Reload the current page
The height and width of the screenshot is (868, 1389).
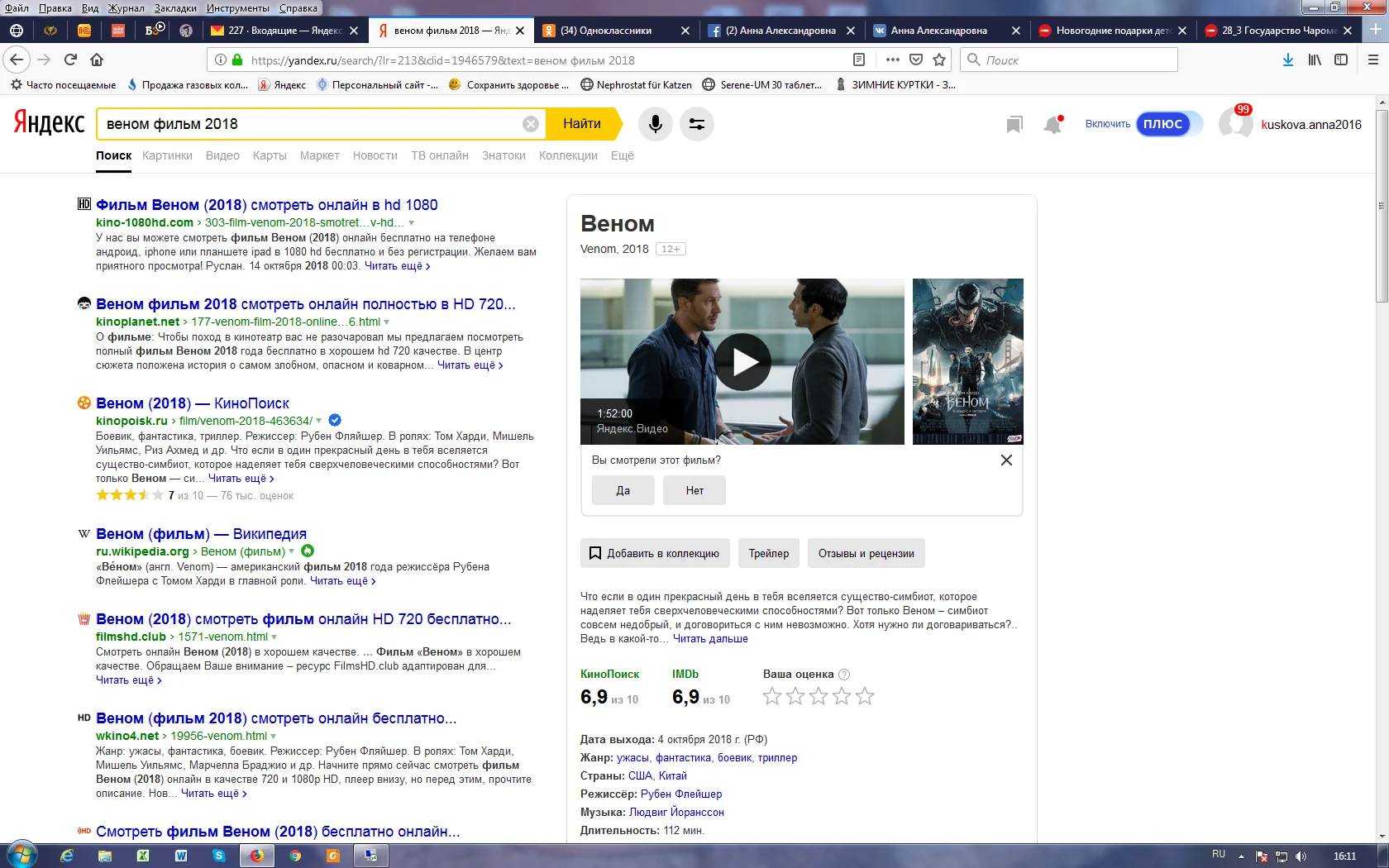71,60
